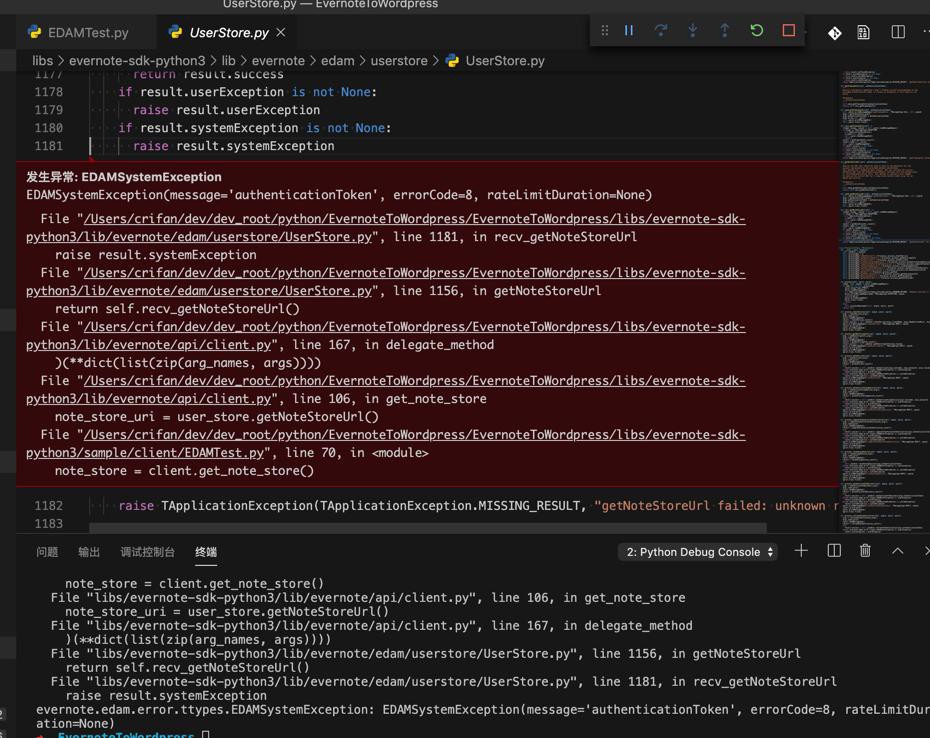The width and height of the screenshot is (930, 738).
Task: Open the evernote-sdk-python3 breadcrumb
Action: (x=137, y=61)
